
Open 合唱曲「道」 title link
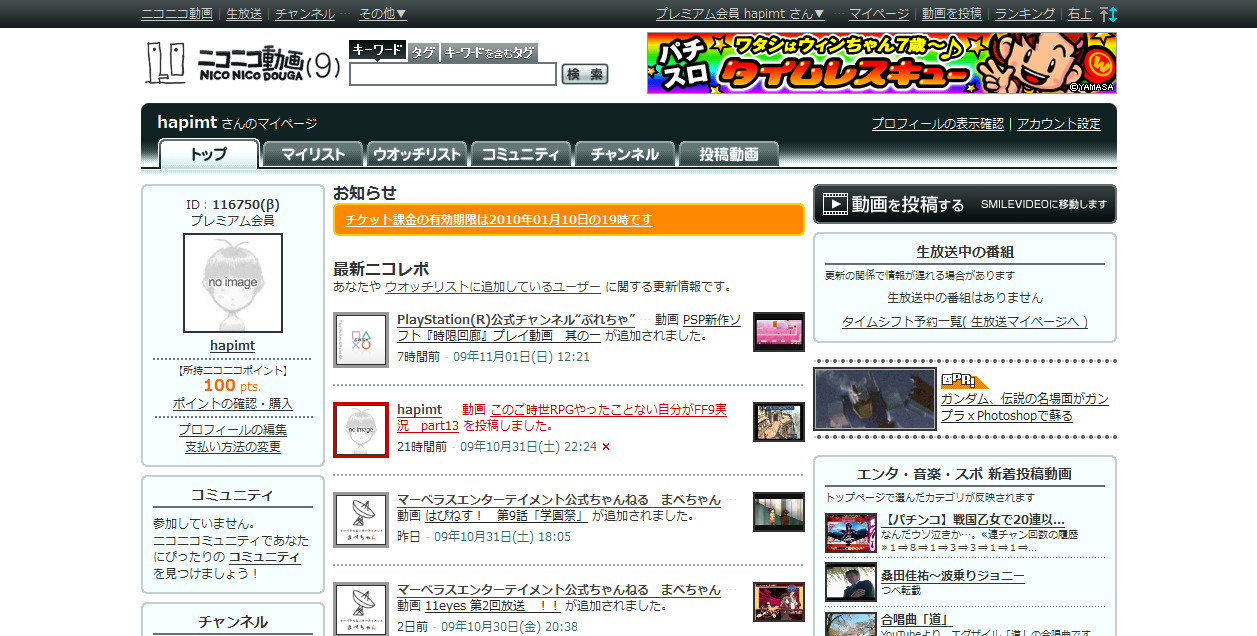click(917, 619)
